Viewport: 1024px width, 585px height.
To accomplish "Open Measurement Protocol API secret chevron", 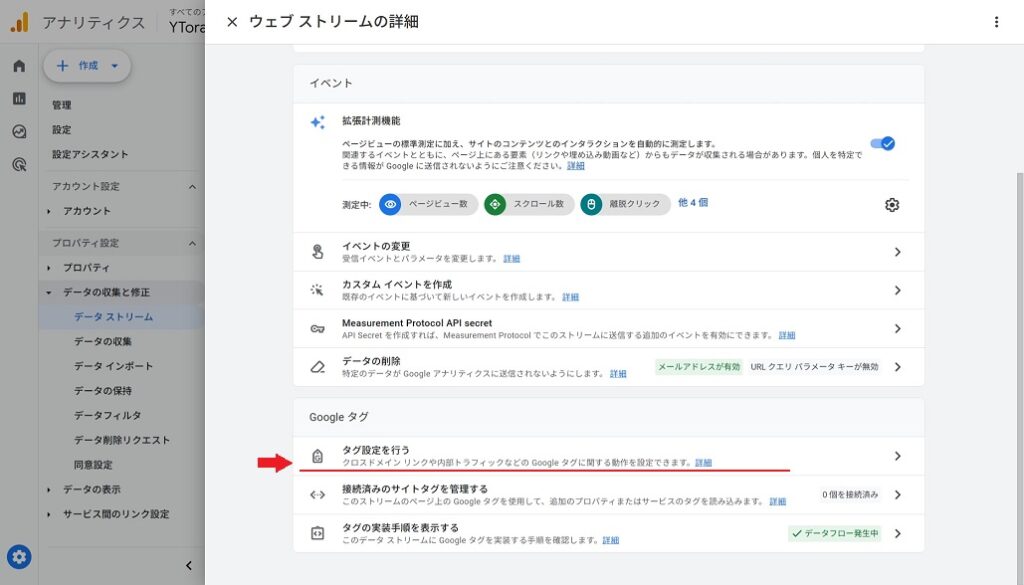I will point(897,328).
